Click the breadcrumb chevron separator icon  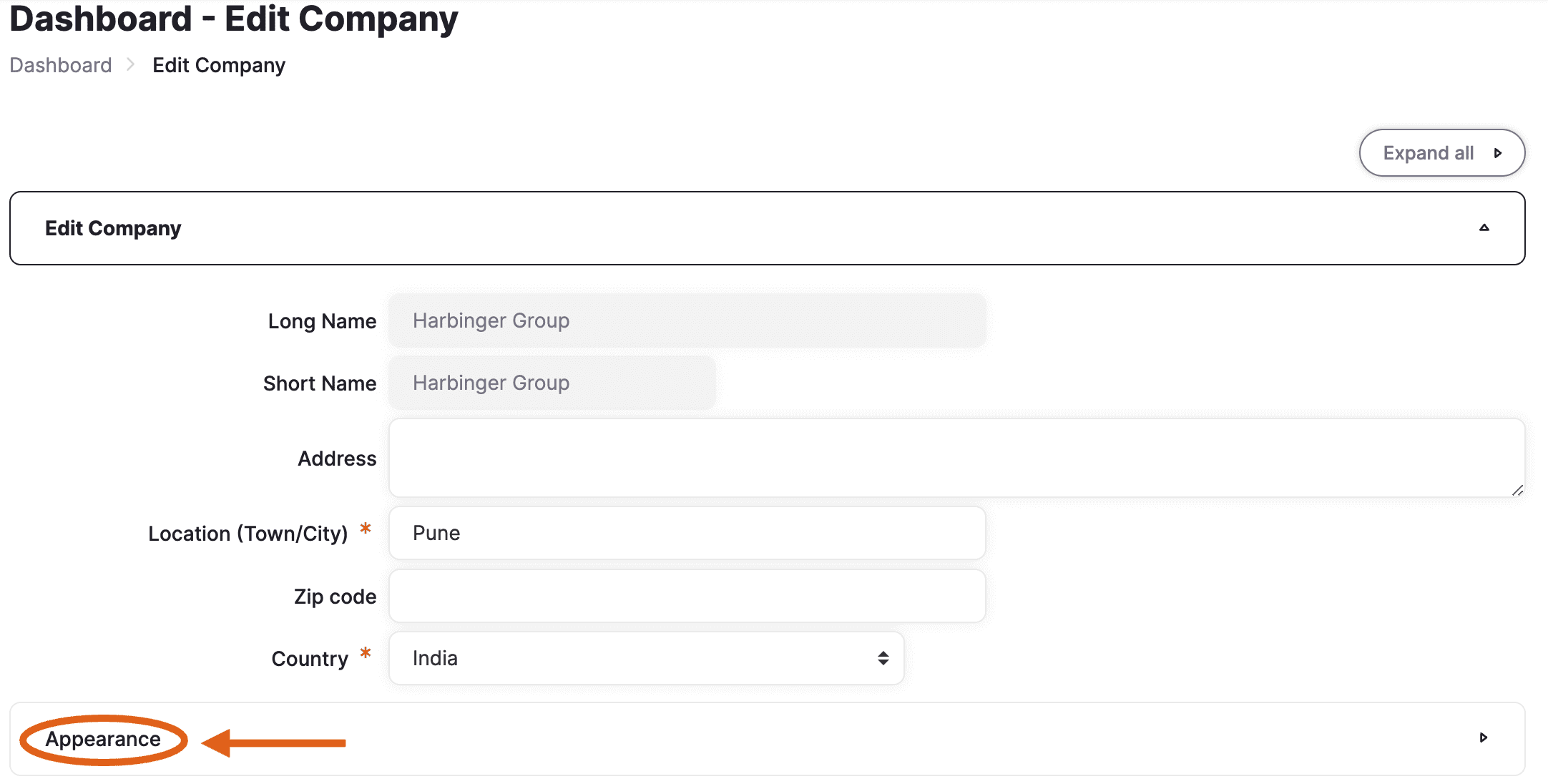point(130,64)
